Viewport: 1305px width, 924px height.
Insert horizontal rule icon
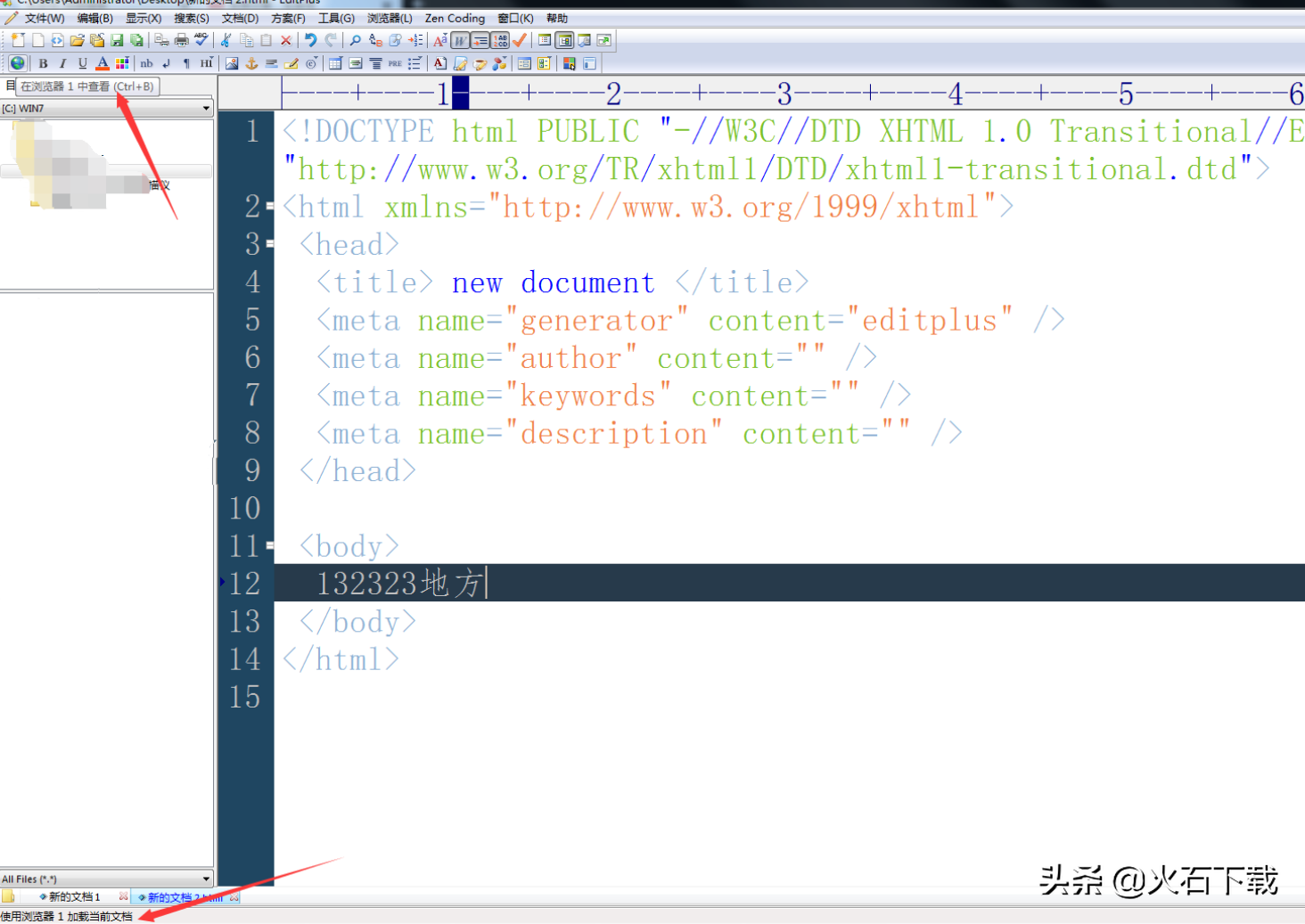coord(271,63)
